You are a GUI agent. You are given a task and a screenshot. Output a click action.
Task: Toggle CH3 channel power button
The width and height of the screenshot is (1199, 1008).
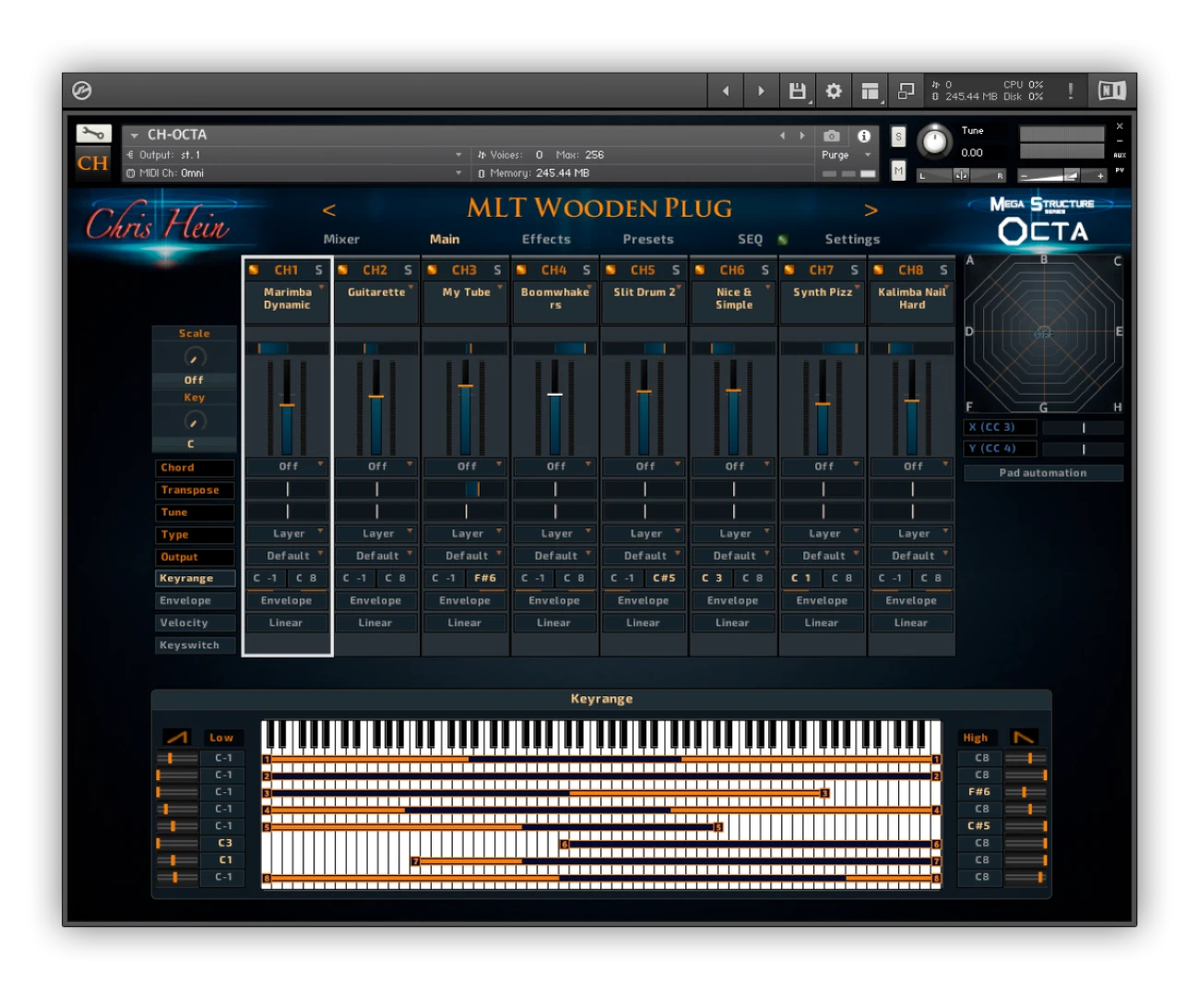[433, 270]
